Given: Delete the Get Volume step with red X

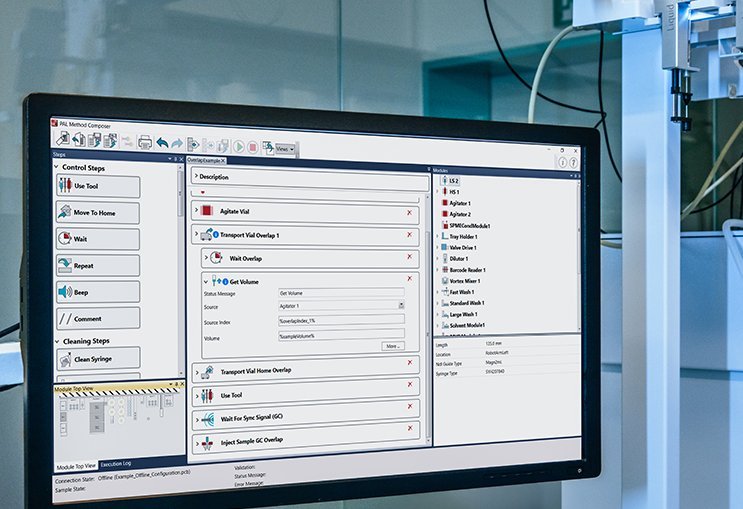Looking at the screenshot, I should point(409,279).
